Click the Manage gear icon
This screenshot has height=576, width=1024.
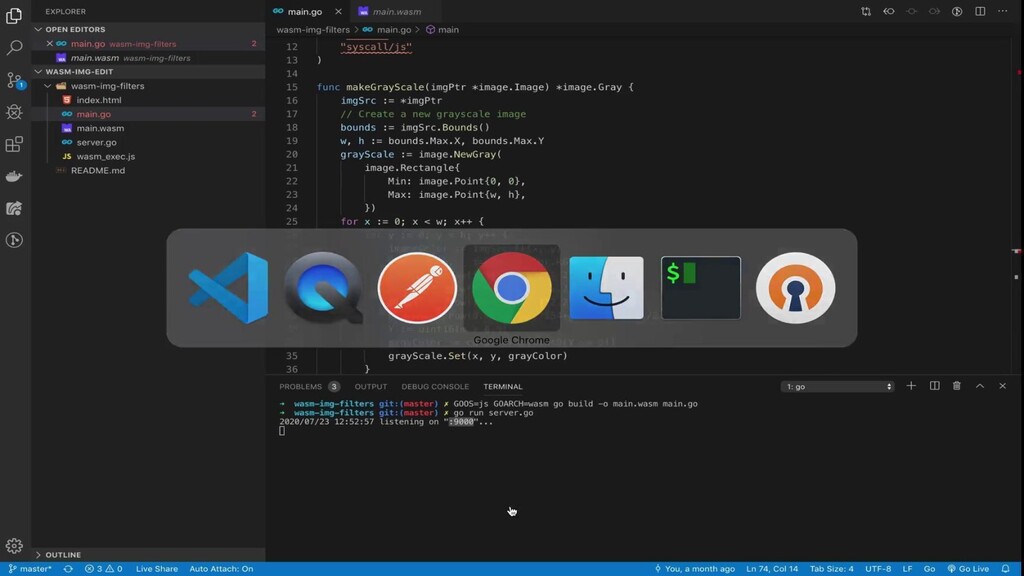pyautogui.click(x=14, y=546)
